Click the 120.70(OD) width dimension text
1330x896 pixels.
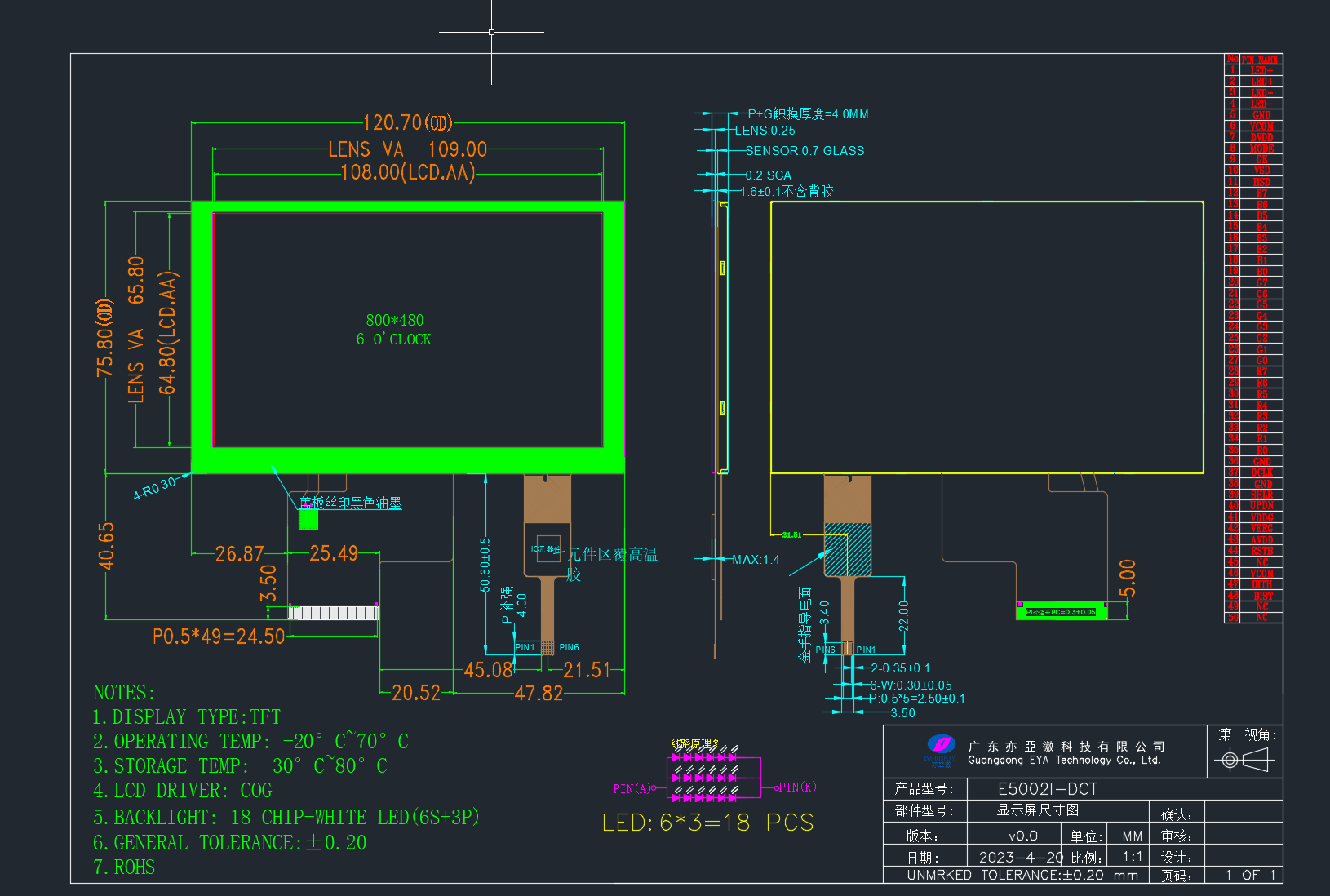tap(407, 123)
